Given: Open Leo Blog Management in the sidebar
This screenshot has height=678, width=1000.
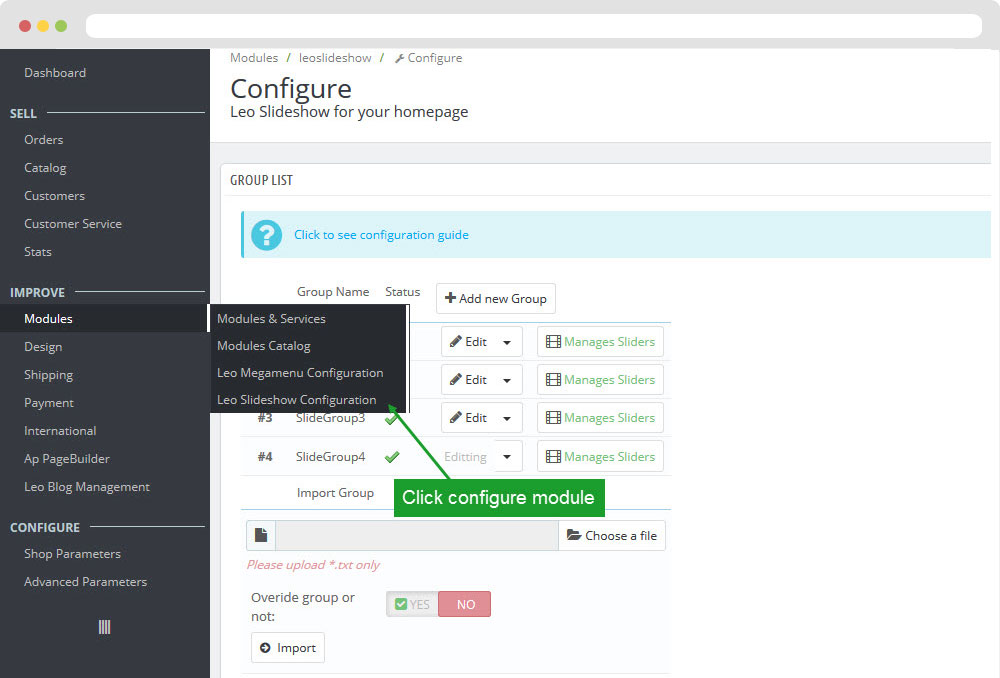Looking at the screenshot, I should pyautogui.click(x=87, y=487).
